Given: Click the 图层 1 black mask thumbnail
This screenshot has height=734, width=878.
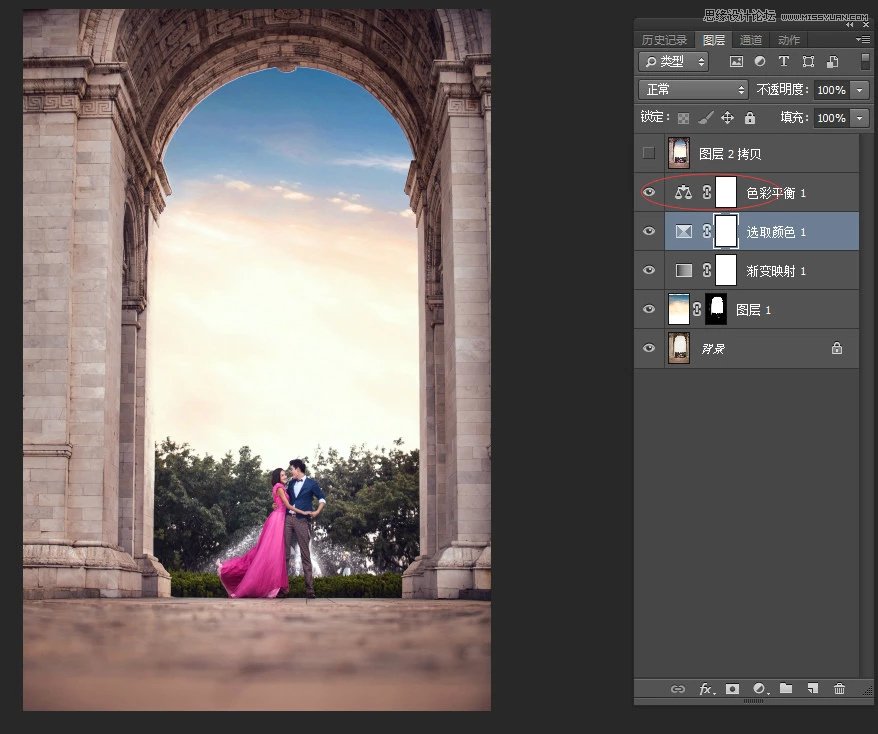Looking at the screenshot, I should (x=716, y=308).
